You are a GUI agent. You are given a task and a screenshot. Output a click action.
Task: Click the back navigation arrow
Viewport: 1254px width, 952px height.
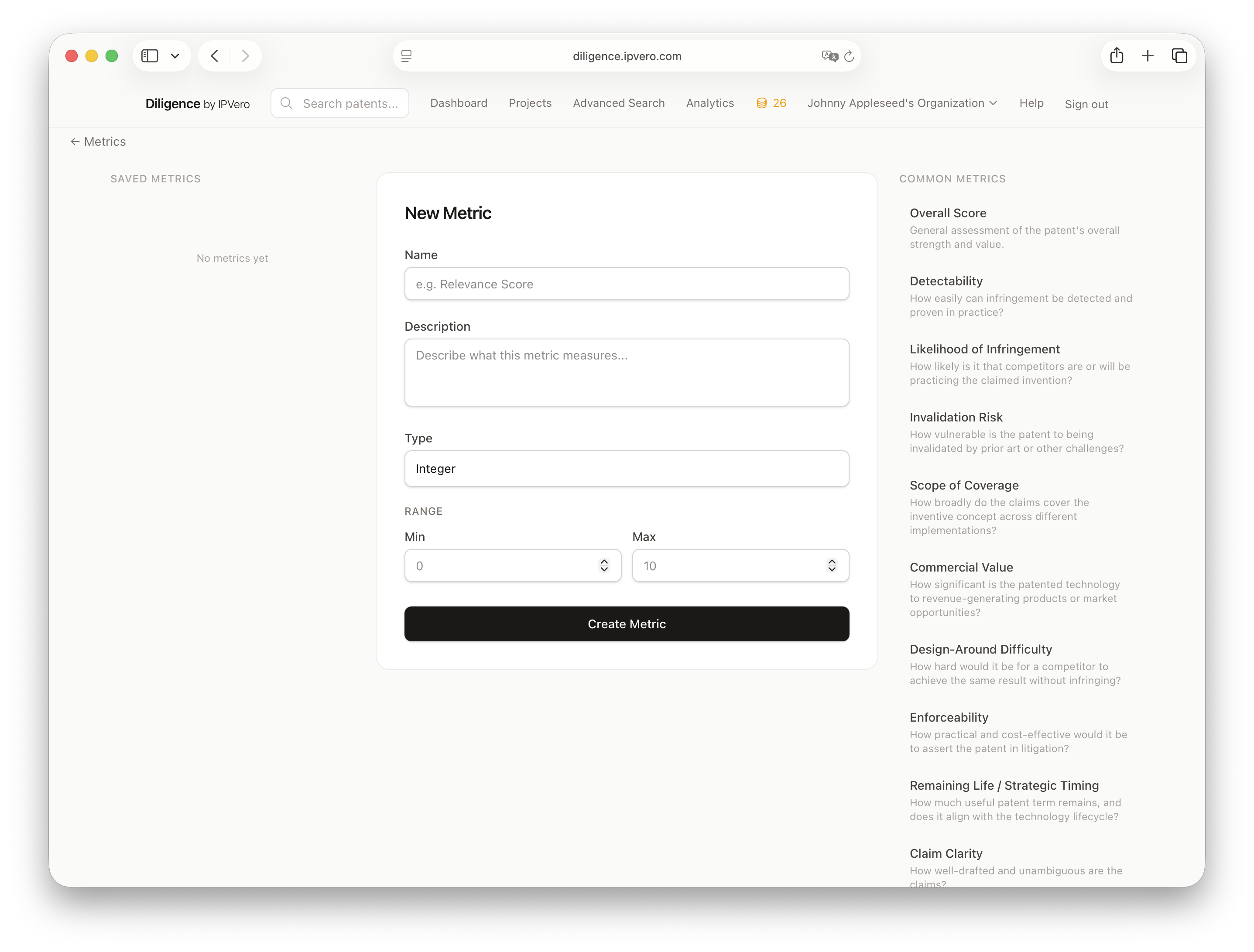tap(214, 55)
